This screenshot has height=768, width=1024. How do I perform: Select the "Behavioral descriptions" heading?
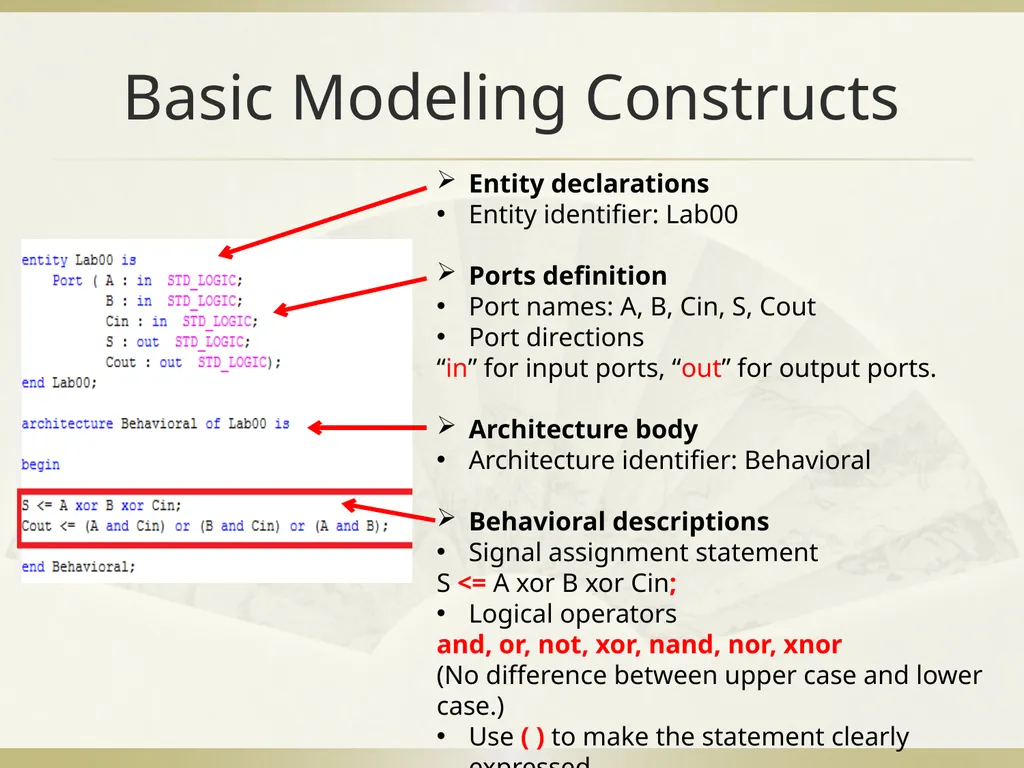618,521
